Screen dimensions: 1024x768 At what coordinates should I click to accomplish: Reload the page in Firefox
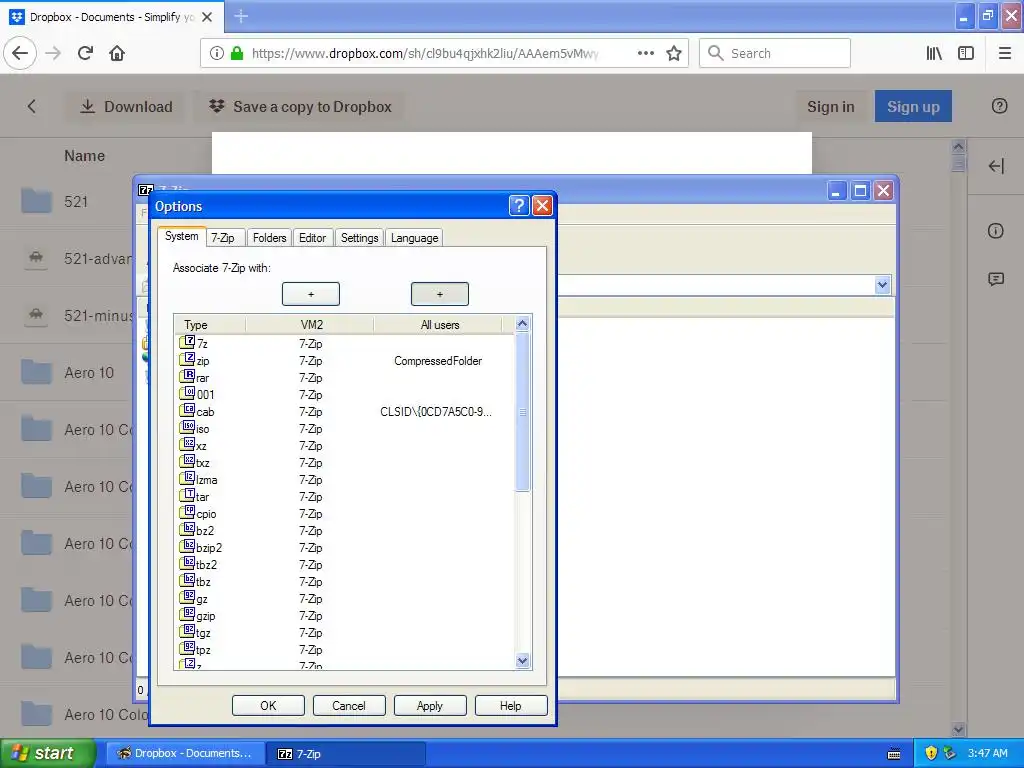pos(85,53)
